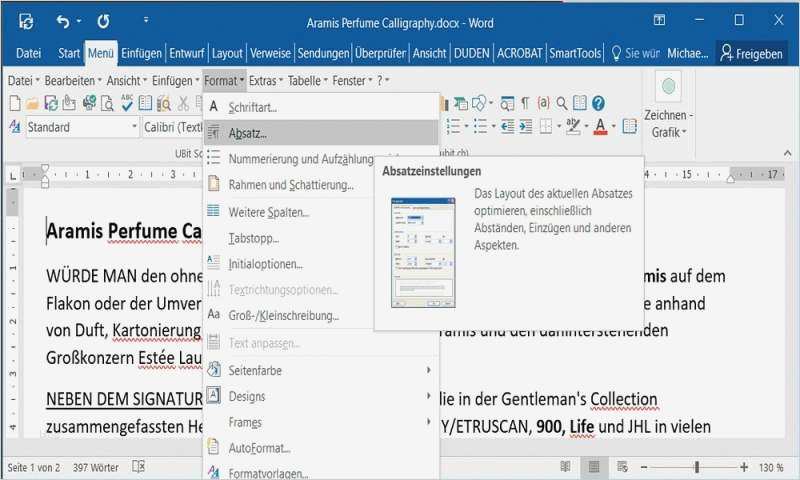800x480 pixels.
Task: Open the font color dropdown arrow
Action: pos(613,127)
